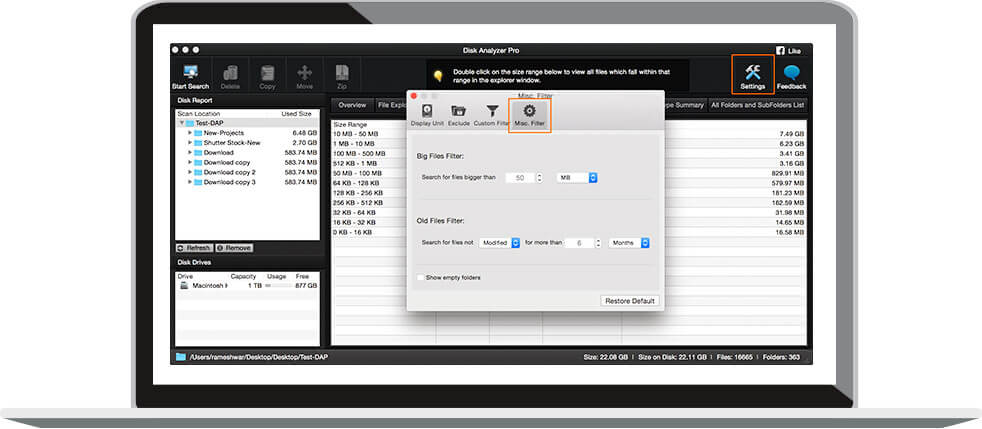Click the Macintosh drive usage bar
Image resolution: width=982 pixels, height=429 pixels.
click(x=278, y=286)
